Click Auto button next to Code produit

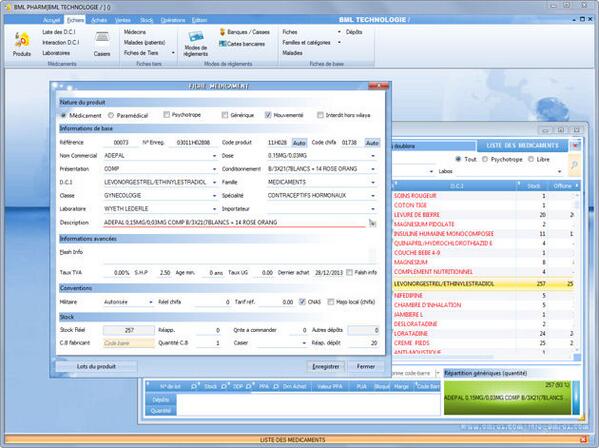coord(299,142)
